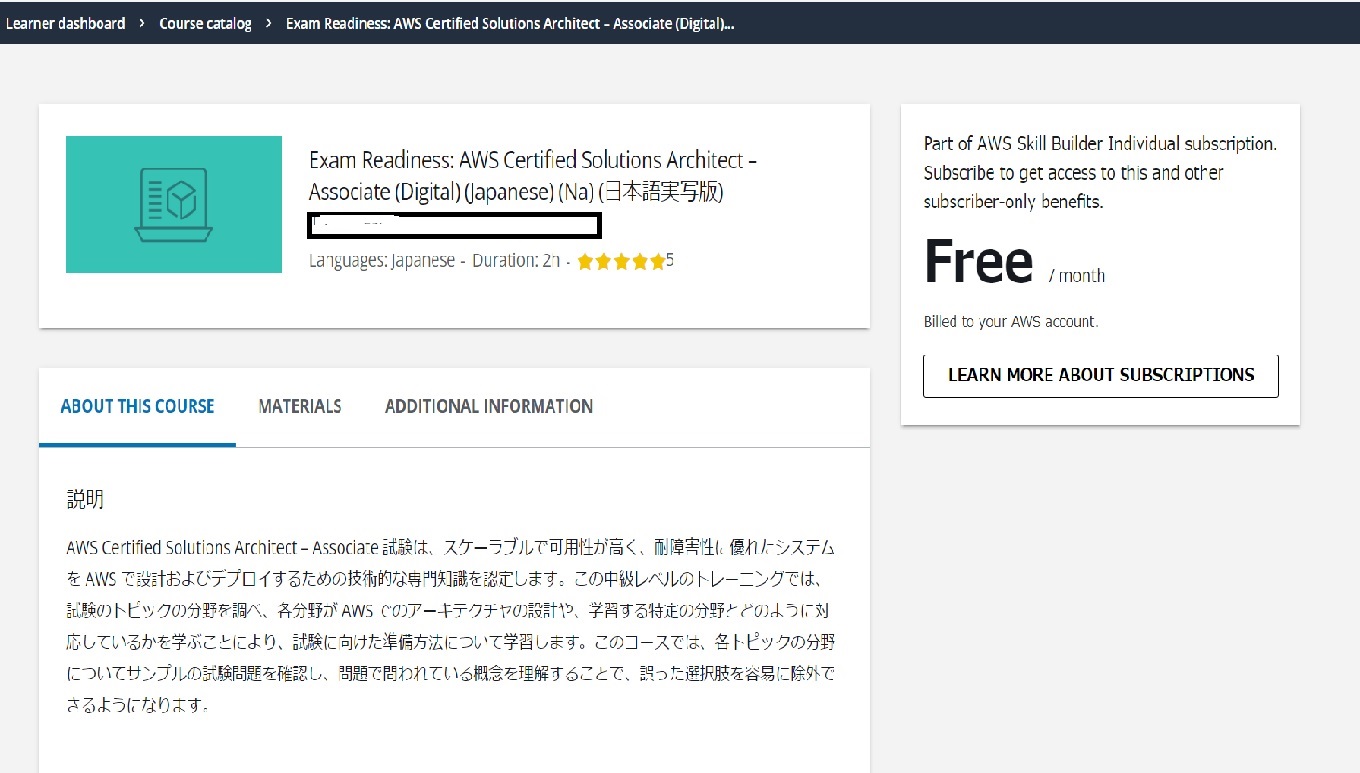
Task: Click the five-star rating icons
Action: pyautogui.click(x=621, y=261)
